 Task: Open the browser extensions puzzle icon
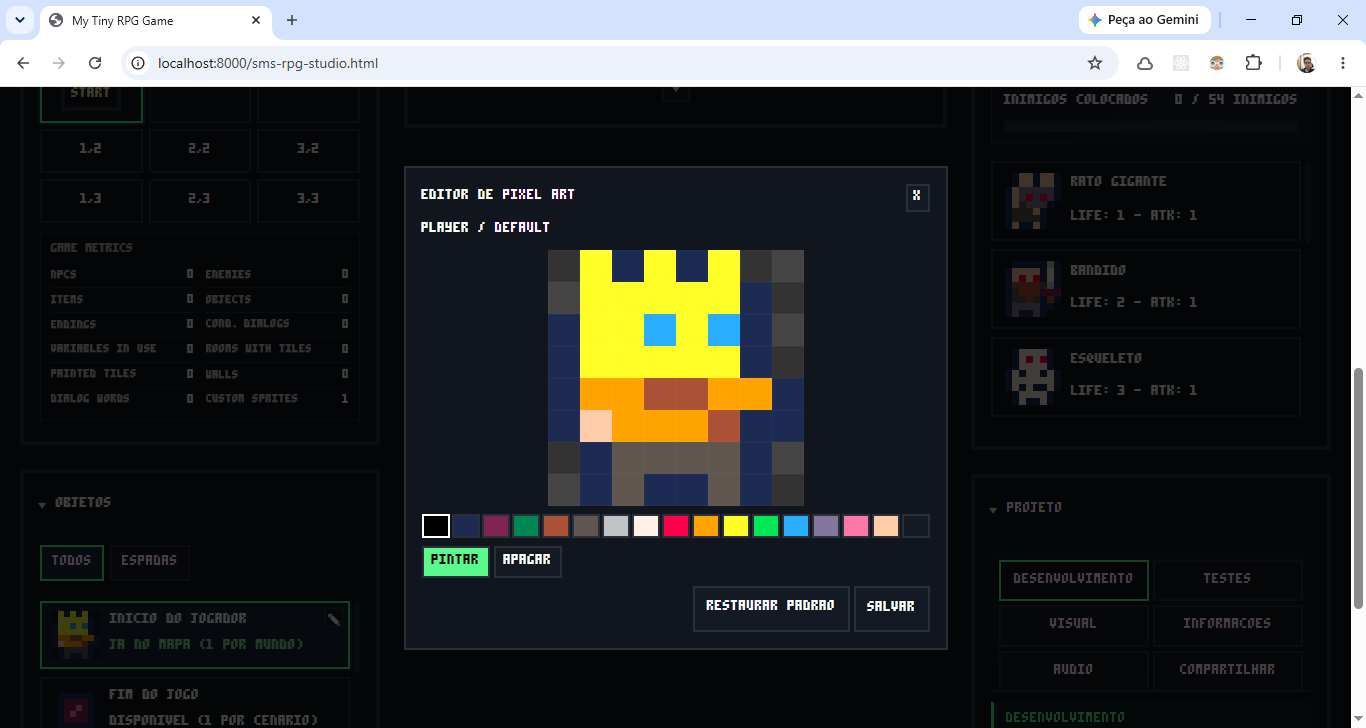tap(1253, 63)
